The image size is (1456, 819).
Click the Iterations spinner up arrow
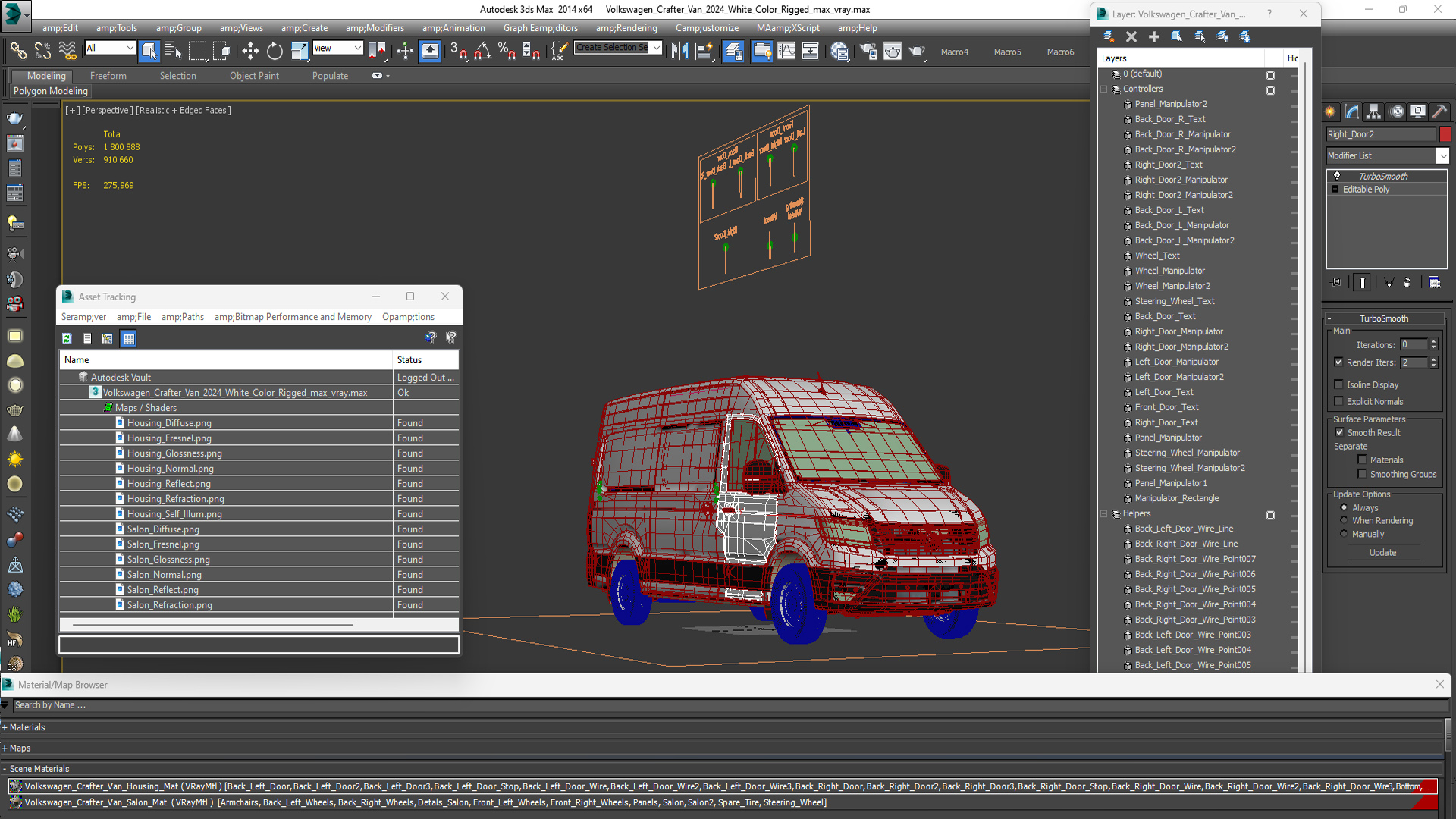1433,341
